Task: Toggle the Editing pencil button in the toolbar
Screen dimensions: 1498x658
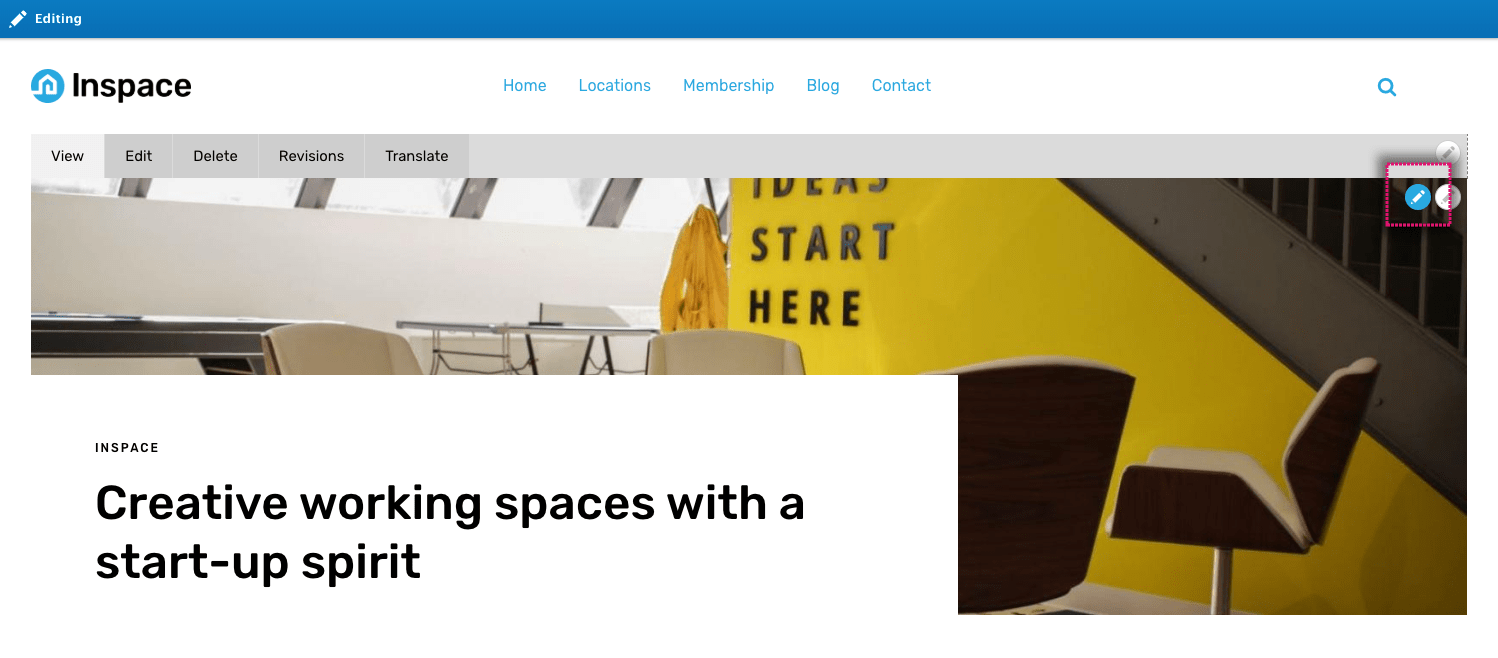Action: point(46,19)
